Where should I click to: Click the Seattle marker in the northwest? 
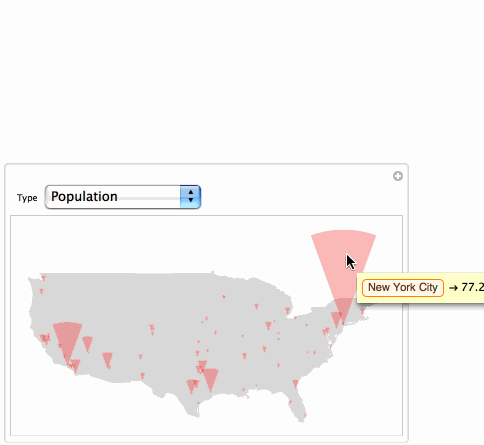43,277
